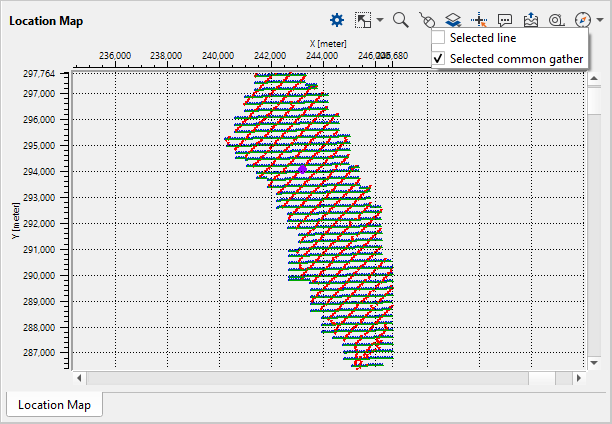Image resolution: width=612 pixels, height=424 pixels.
Task: Click the export map image icon
Action: click(530, 19)
